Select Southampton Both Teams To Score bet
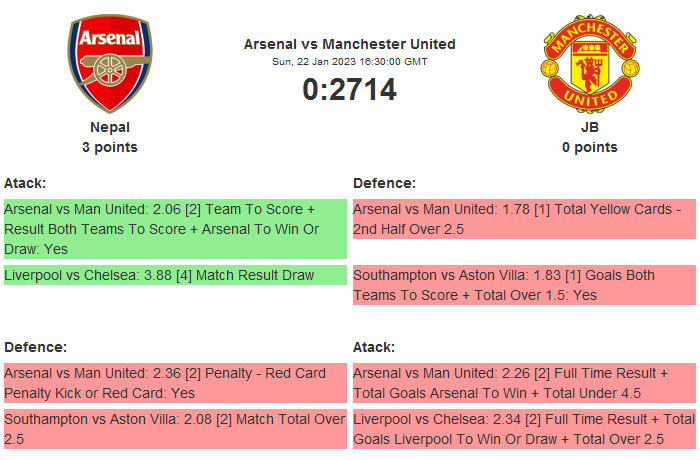This screenshot has height=460, width=700. tap(524, 285)
